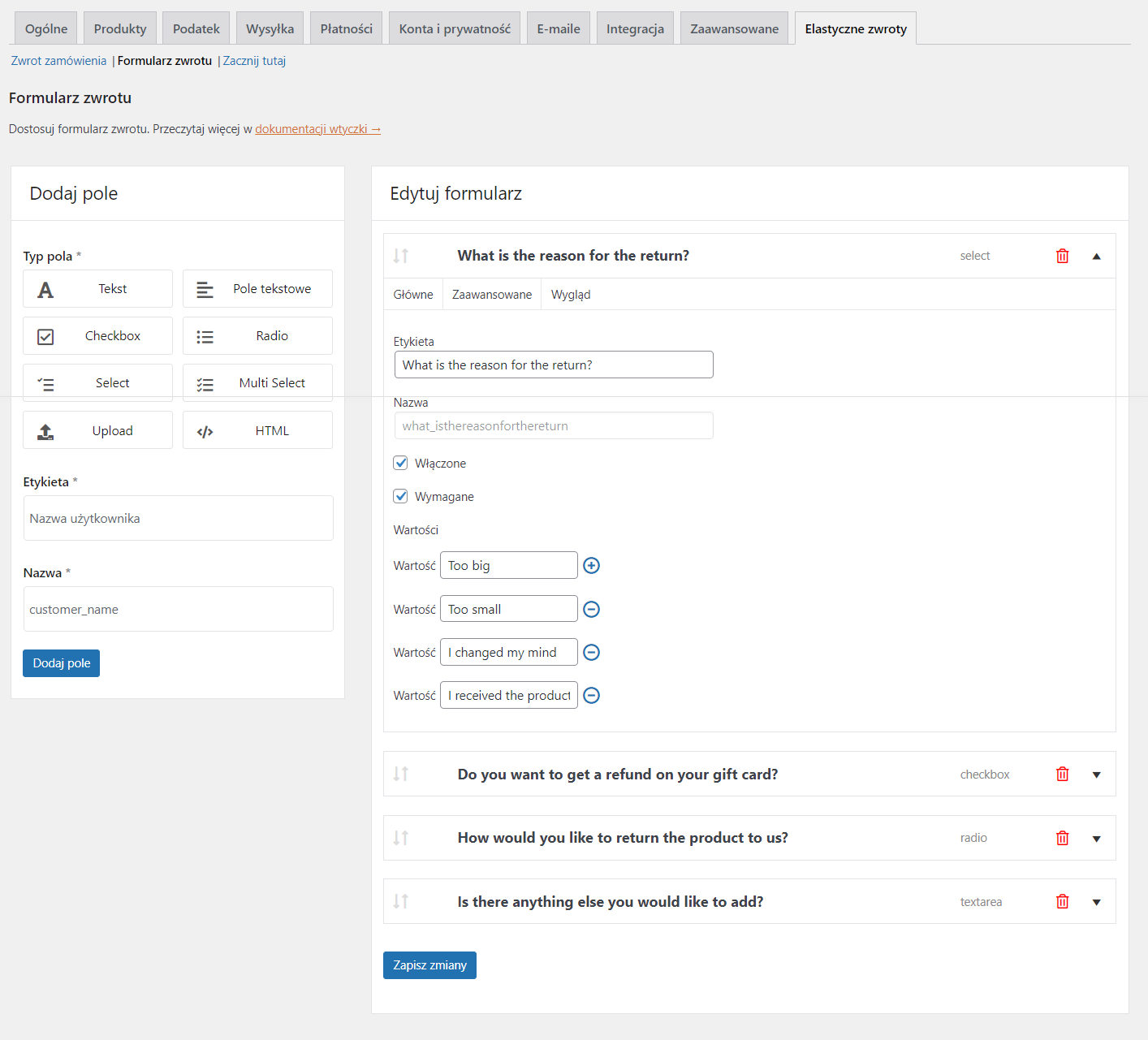1148x1040 pixels.
Task: Delete the return the product field
Action: point(1062,838)
